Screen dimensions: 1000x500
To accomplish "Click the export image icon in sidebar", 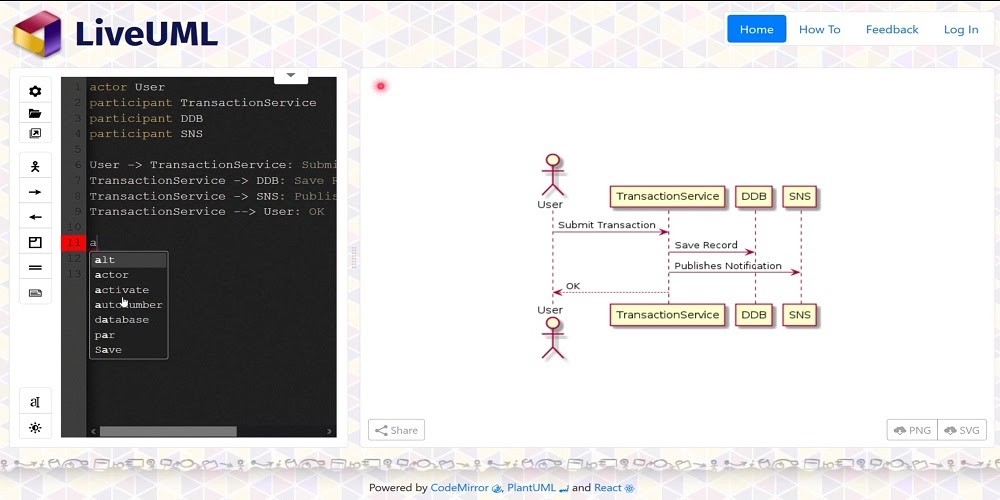I will [x=35, y=133].
